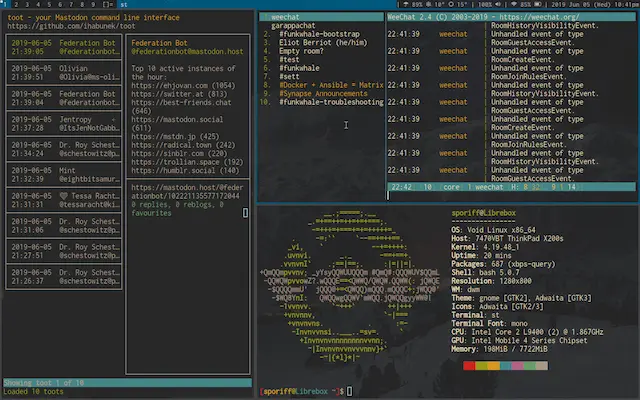Click the 'Kernel: 4.19.48_1' line
Image resolution: width=640 pixels, height=400 pixels.
click(485, 247)
